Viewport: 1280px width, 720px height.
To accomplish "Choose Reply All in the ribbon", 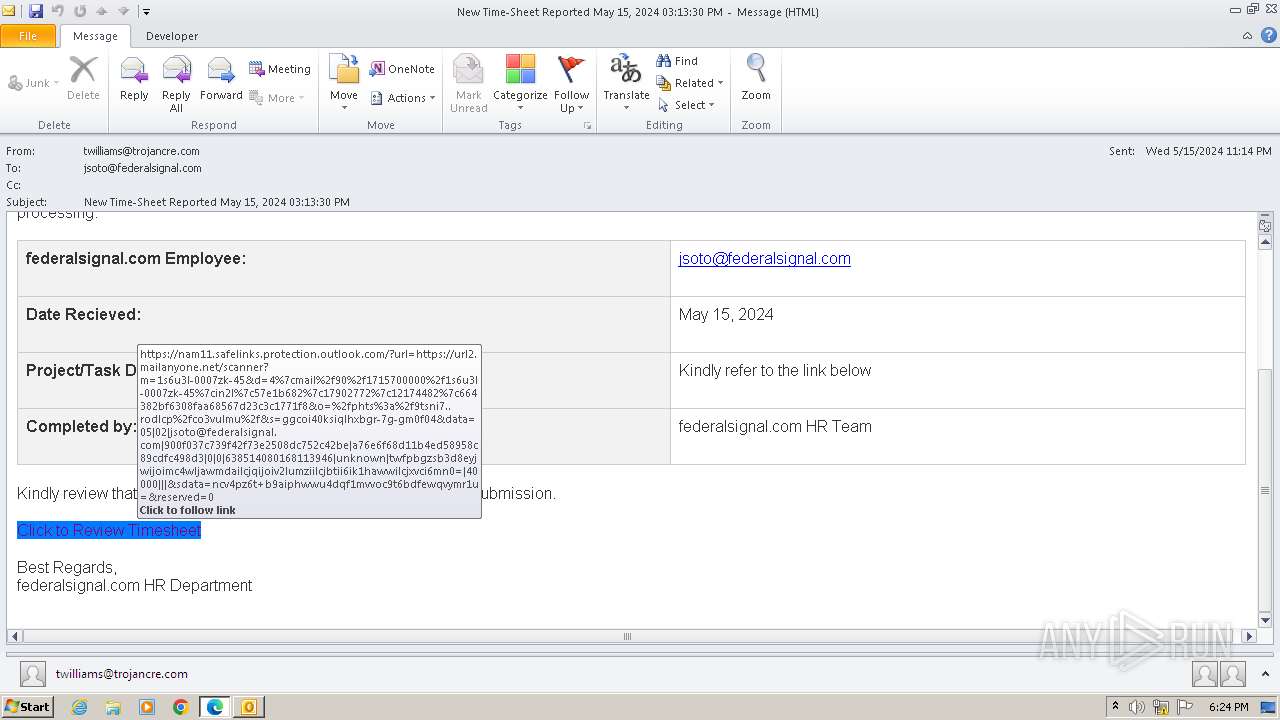I will point(176,84).
